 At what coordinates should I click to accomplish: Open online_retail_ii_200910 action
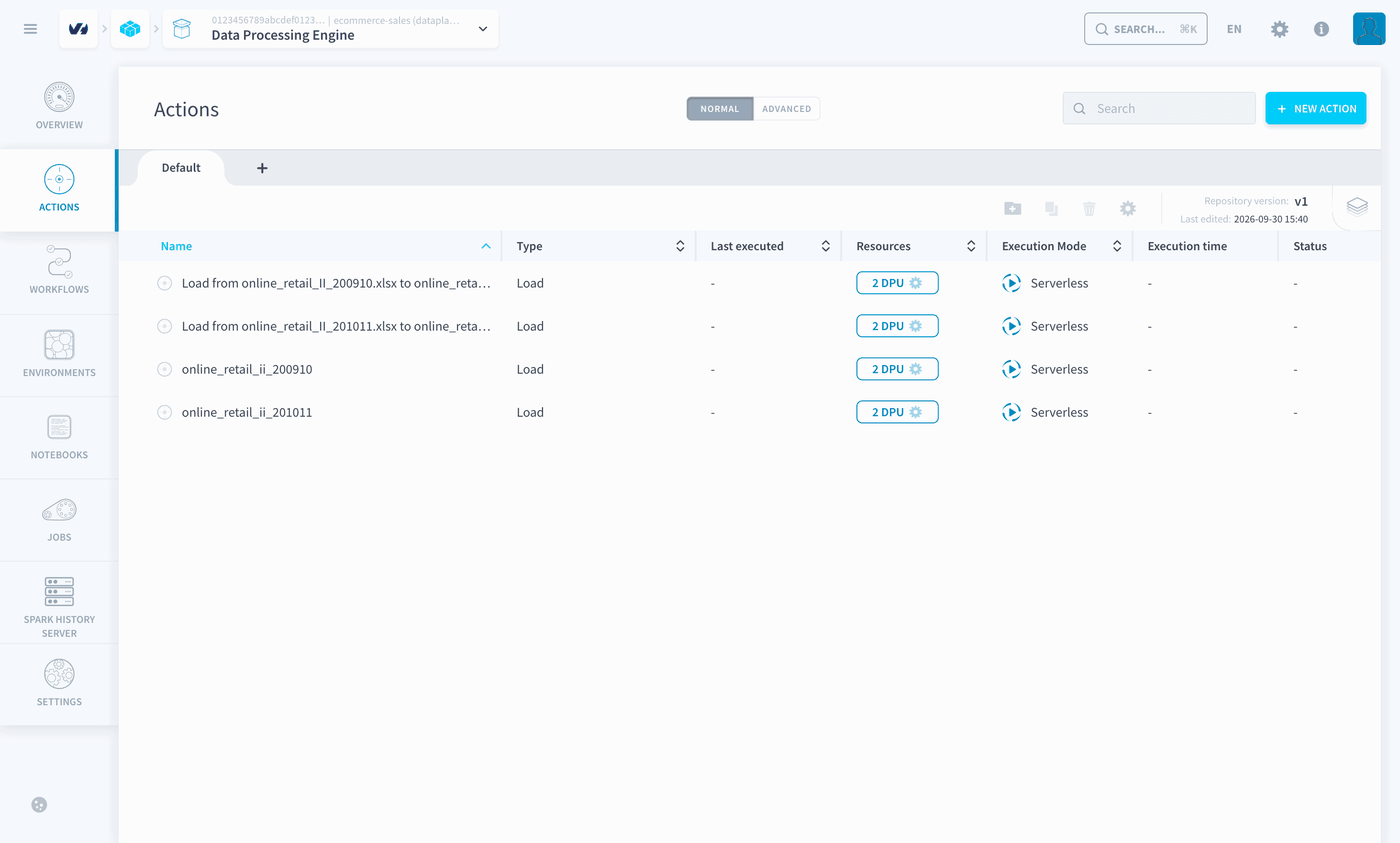point(247,369)
